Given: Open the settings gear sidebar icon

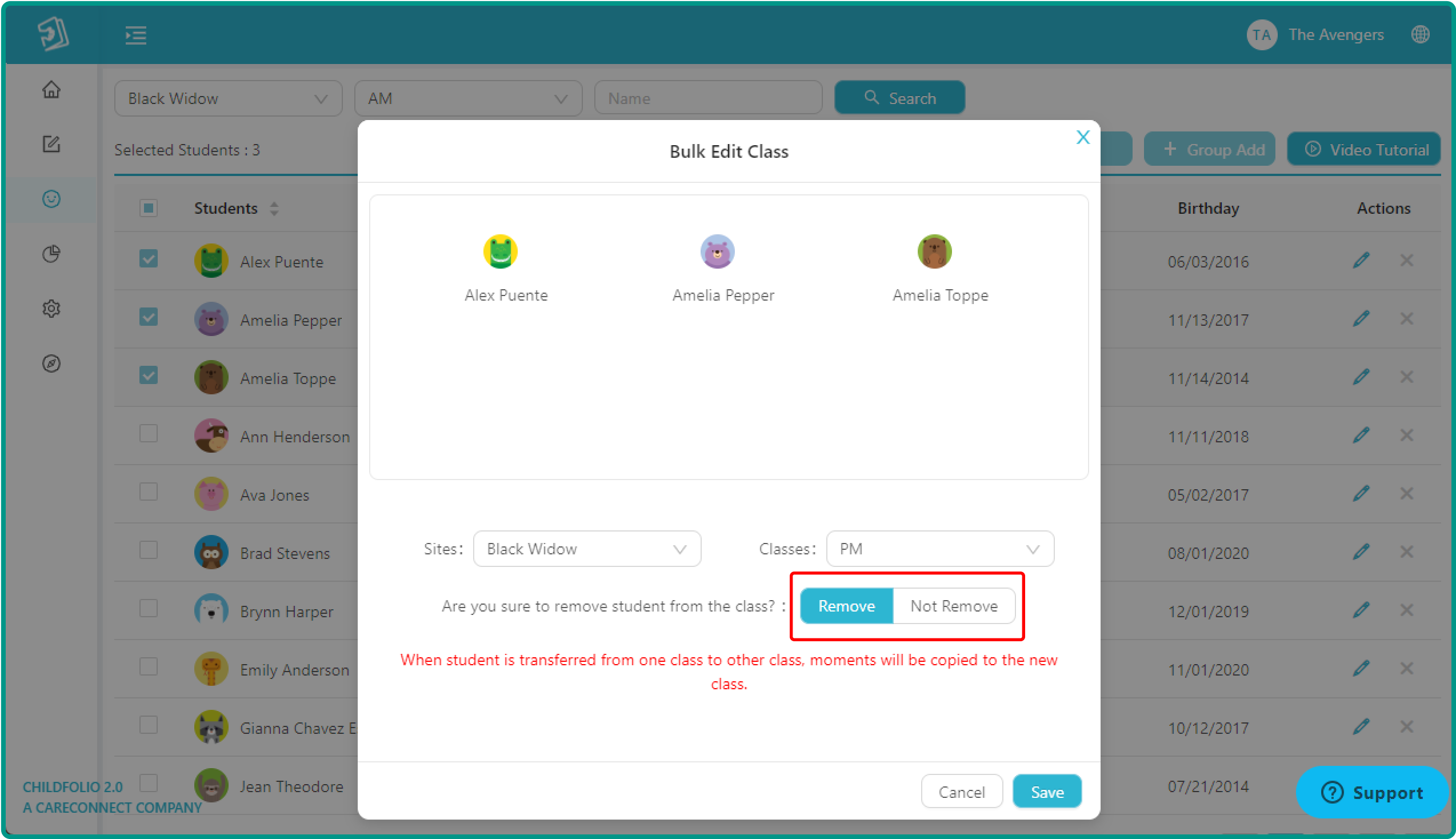Looking at the screenshot, I should click(x=51, y=308).
